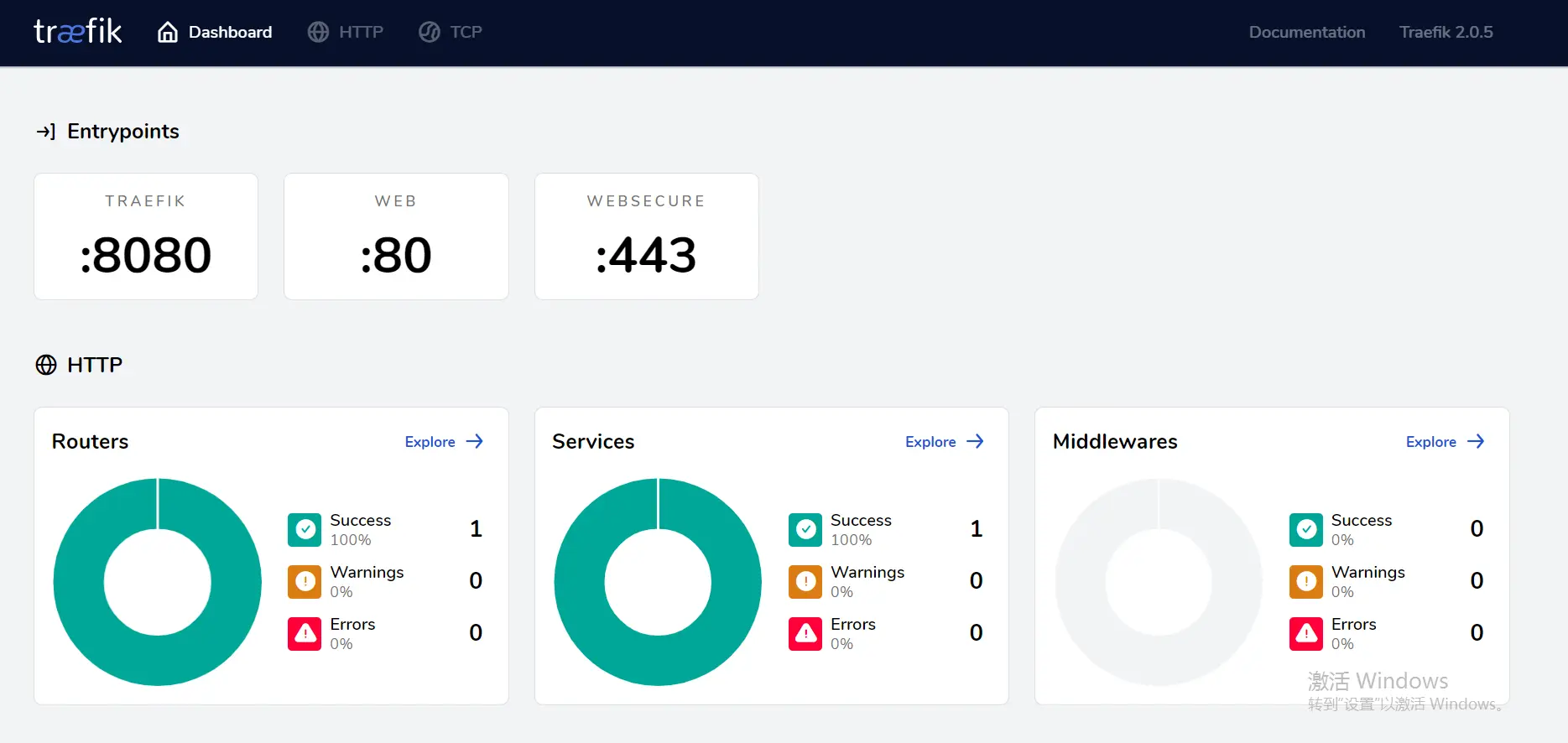Click the Middlewares Warnings exclamation icon

1306,581
